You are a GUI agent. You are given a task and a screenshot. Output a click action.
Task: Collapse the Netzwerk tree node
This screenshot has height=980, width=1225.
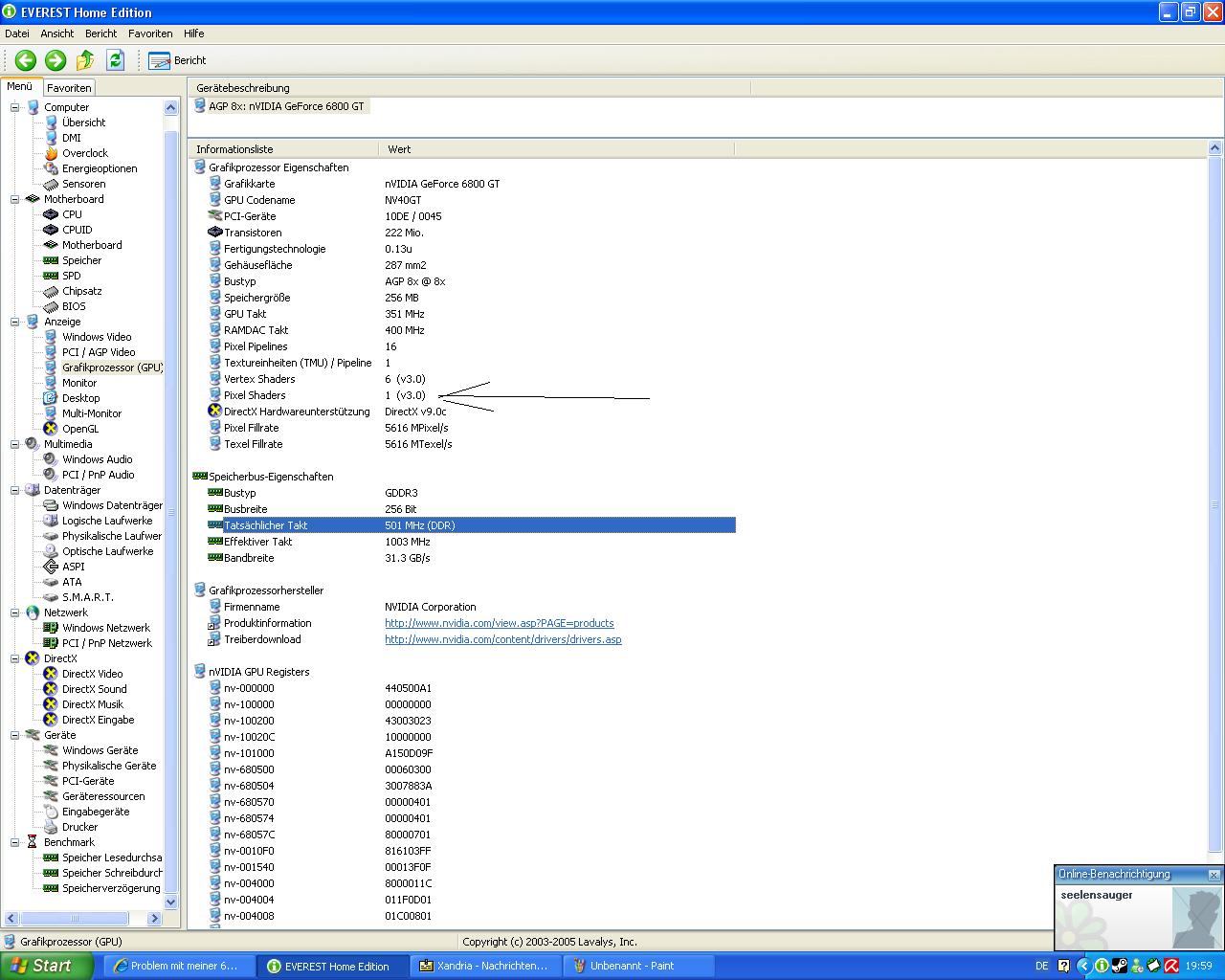coord(15,612)
